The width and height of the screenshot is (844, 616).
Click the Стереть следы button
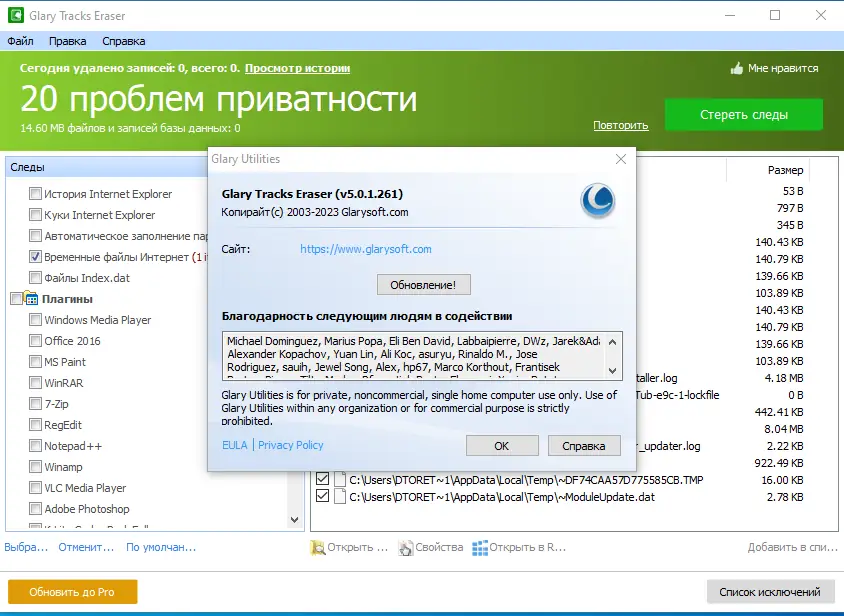pyautogui.click(x=744, y=114)
